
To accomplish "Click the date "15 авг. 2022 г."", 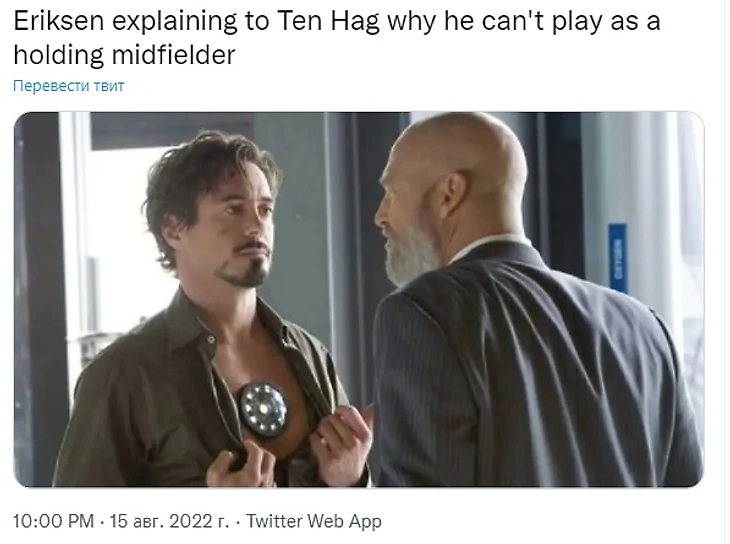I will click(169, 521).
